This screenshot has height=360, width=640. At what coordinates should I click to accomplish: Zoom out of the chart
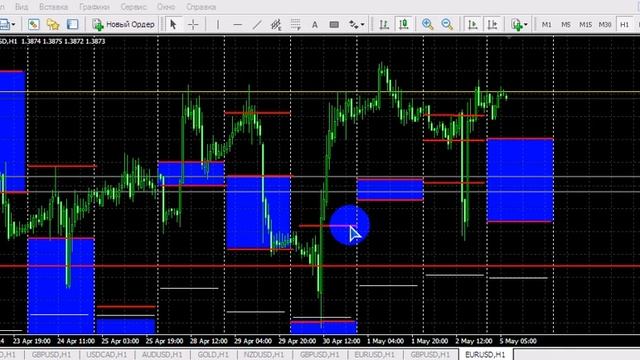click(447, 24)
